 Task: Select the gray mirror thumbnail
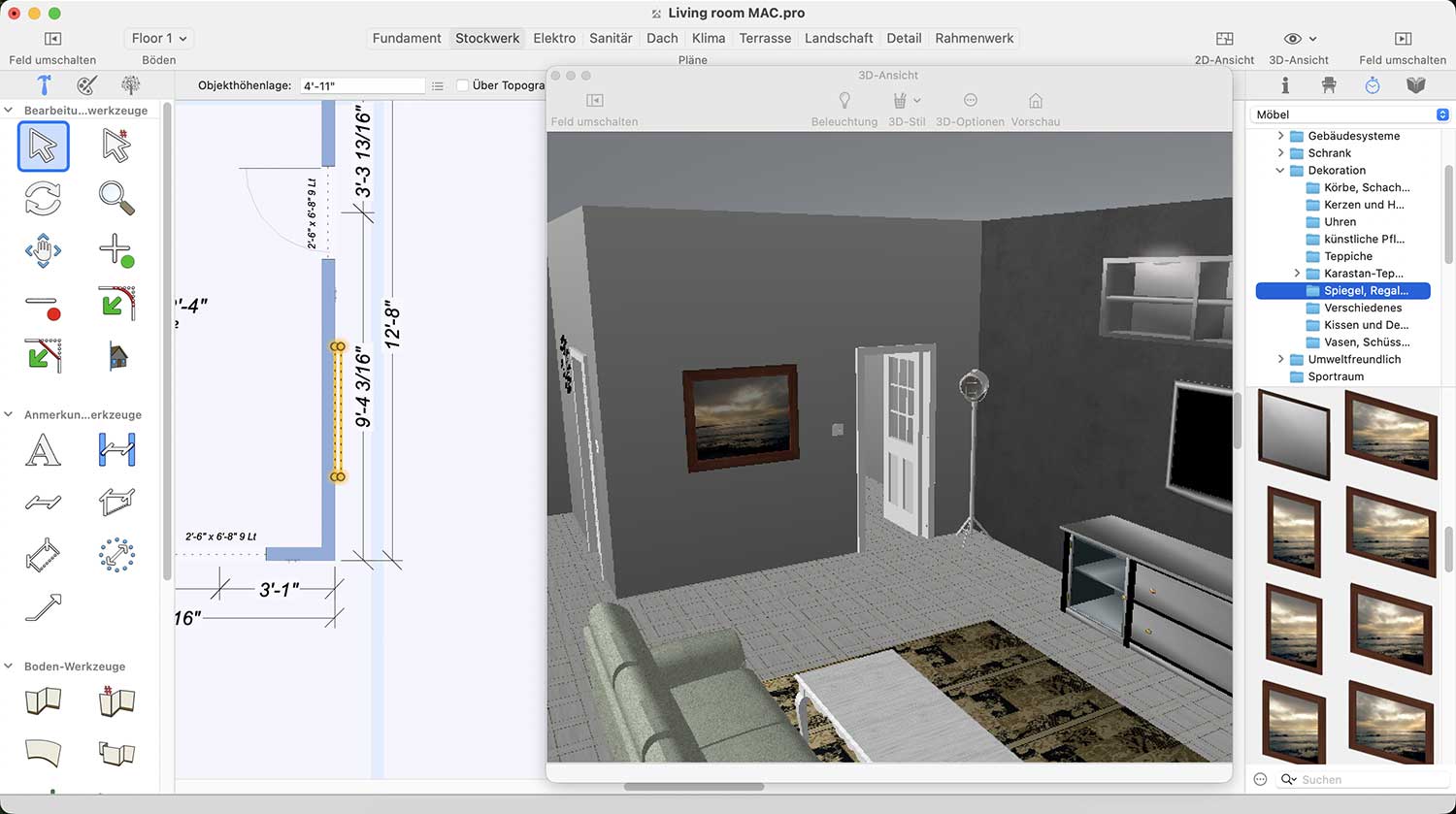point(1294,431)
